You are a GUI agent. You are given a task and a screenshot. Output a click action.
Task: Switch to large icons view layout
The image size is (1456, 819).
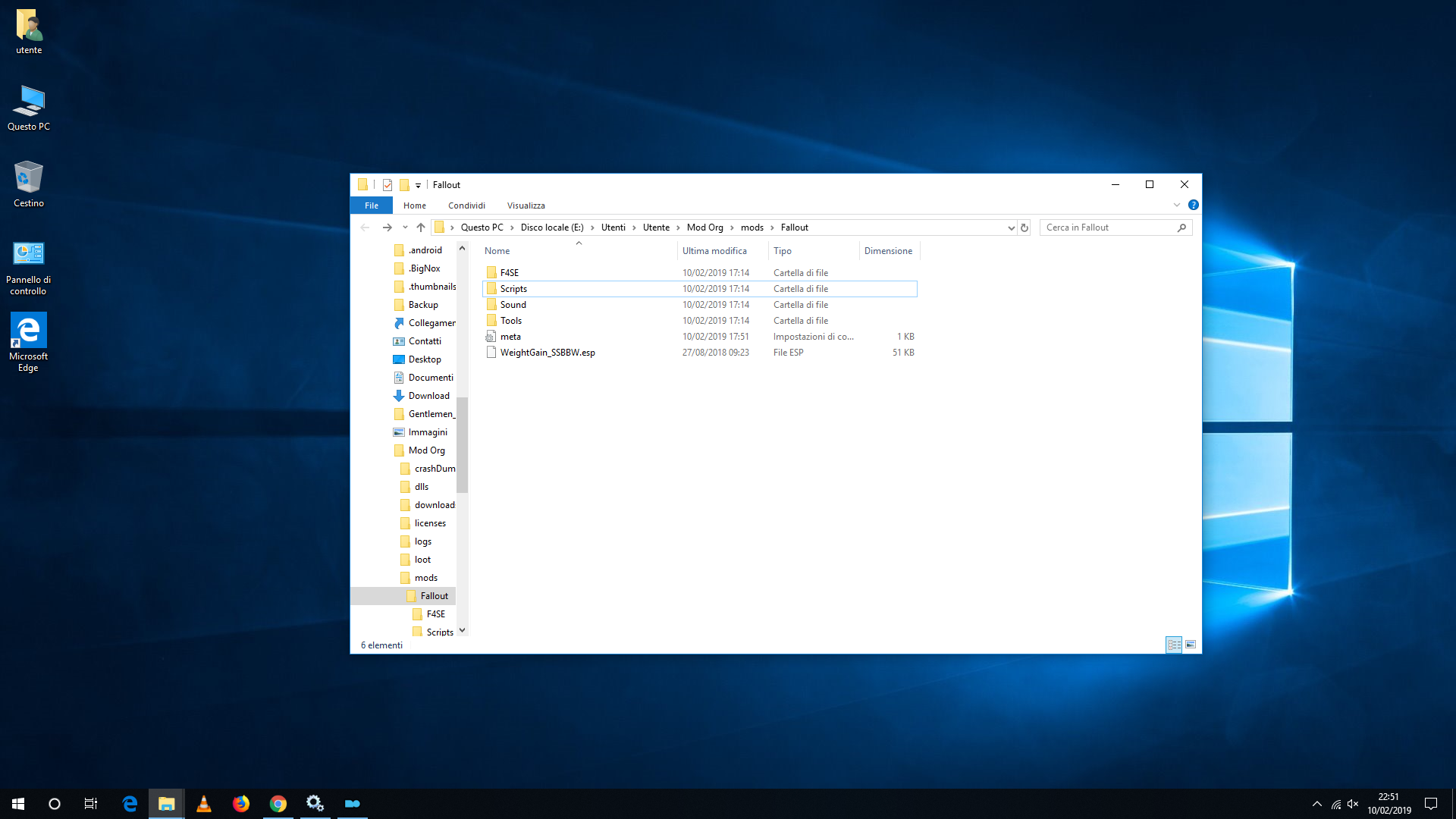point(1191,645)
